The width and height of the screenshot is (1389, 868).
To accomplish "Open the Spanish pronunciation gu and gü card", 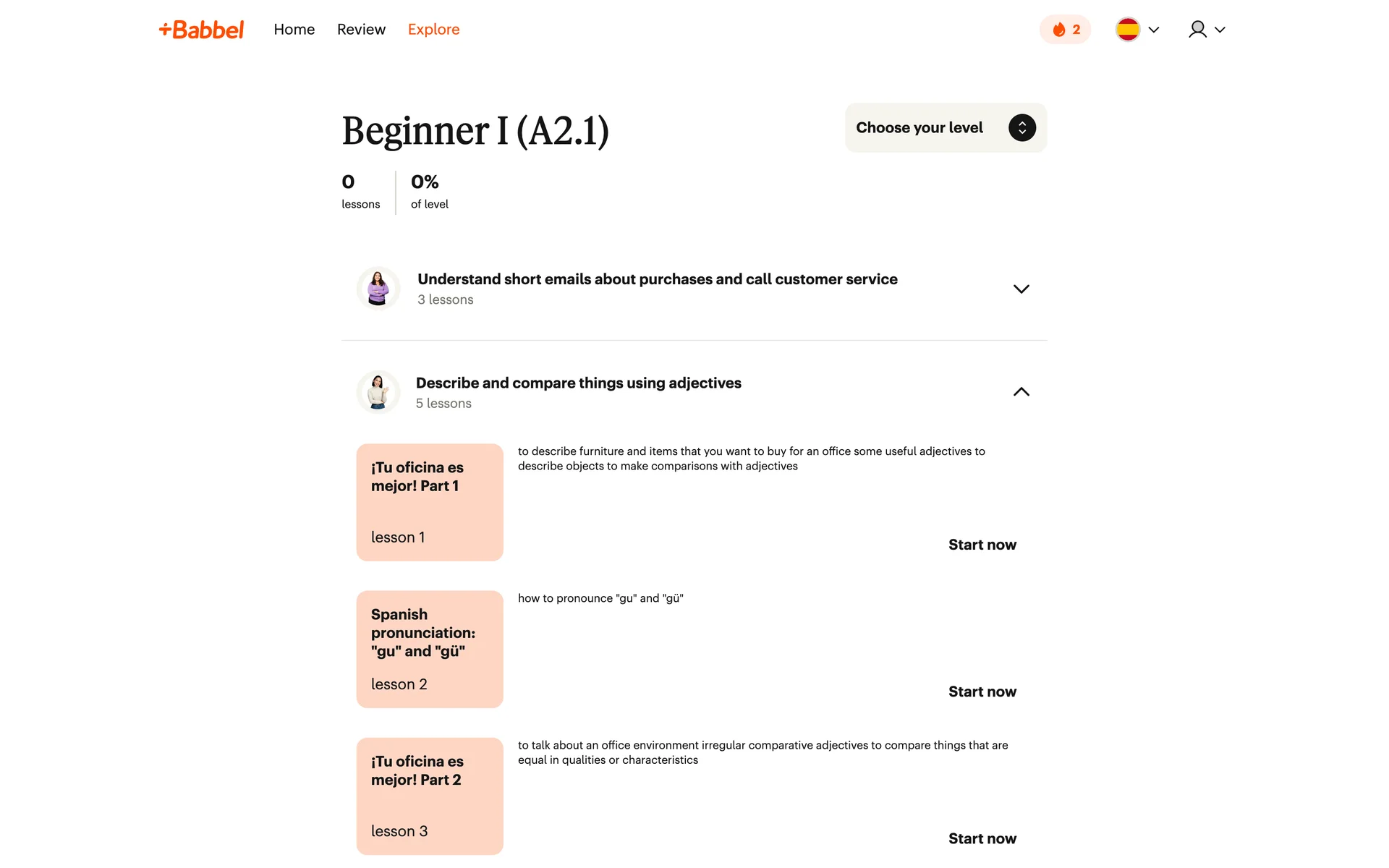I will (430, 650).
